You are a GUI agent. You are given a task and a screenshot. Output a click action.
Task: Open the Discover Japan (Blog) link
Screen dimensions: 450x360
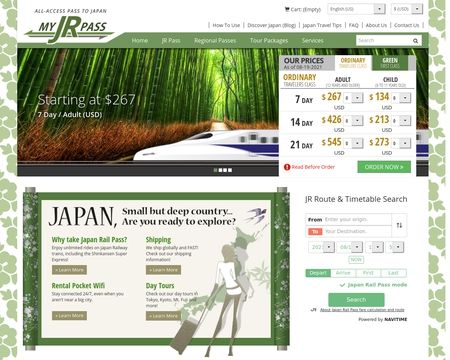271,25
